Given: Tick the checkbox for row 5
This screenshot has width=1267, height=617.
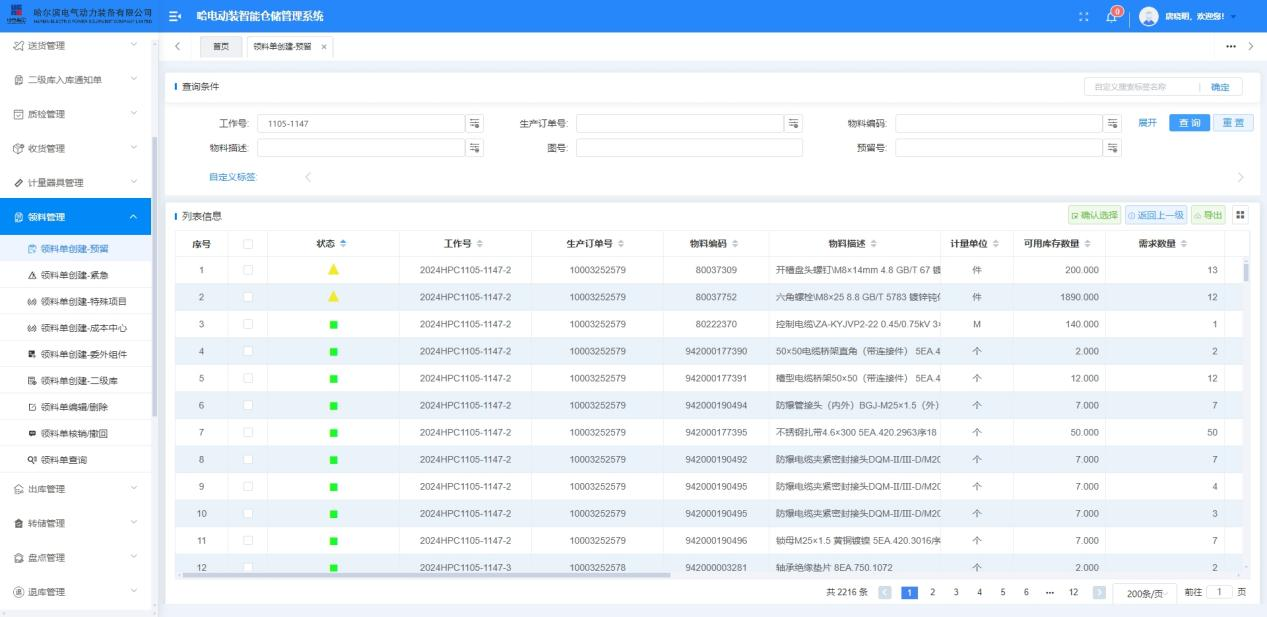Looking at the screenshot, I should coord(248,378).
